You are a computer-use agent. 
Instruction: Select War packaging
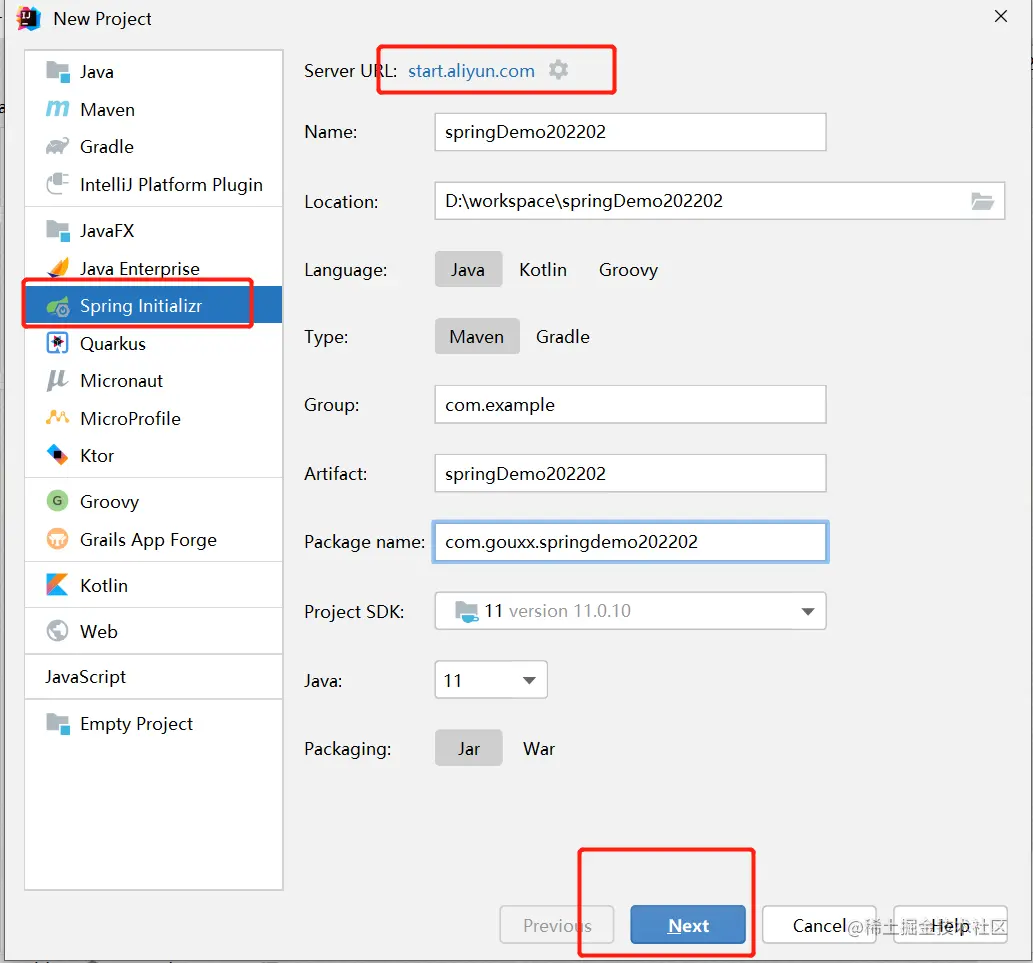pyautogui.click(x=539, y=748)
